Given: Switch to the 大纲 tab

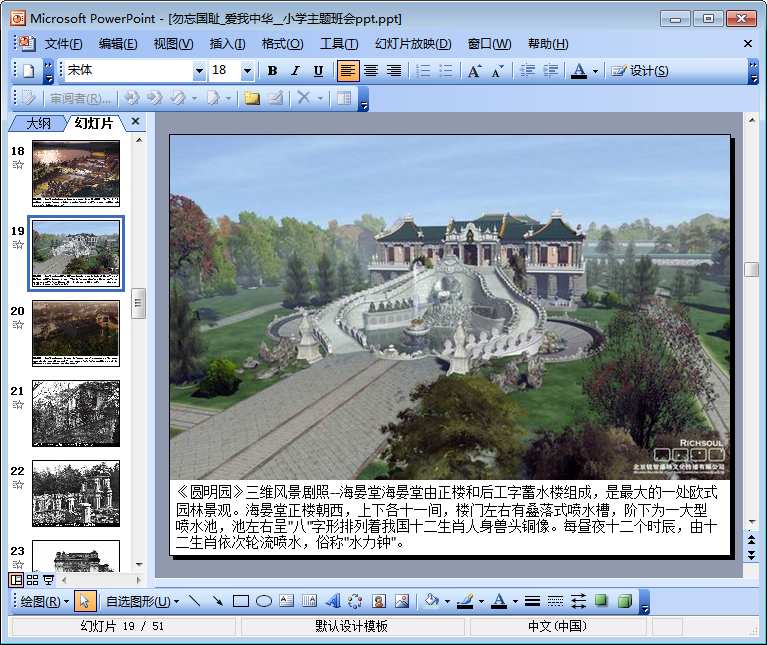Looking at the screenshot, I should 38,123.
